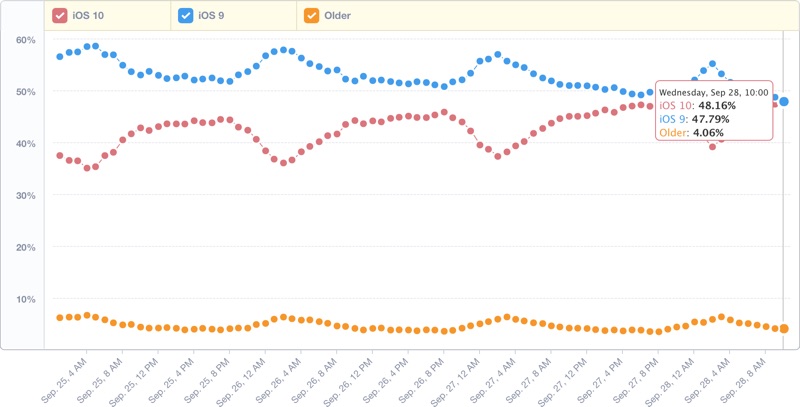Disable the Older series checkbox

[311, 16]
